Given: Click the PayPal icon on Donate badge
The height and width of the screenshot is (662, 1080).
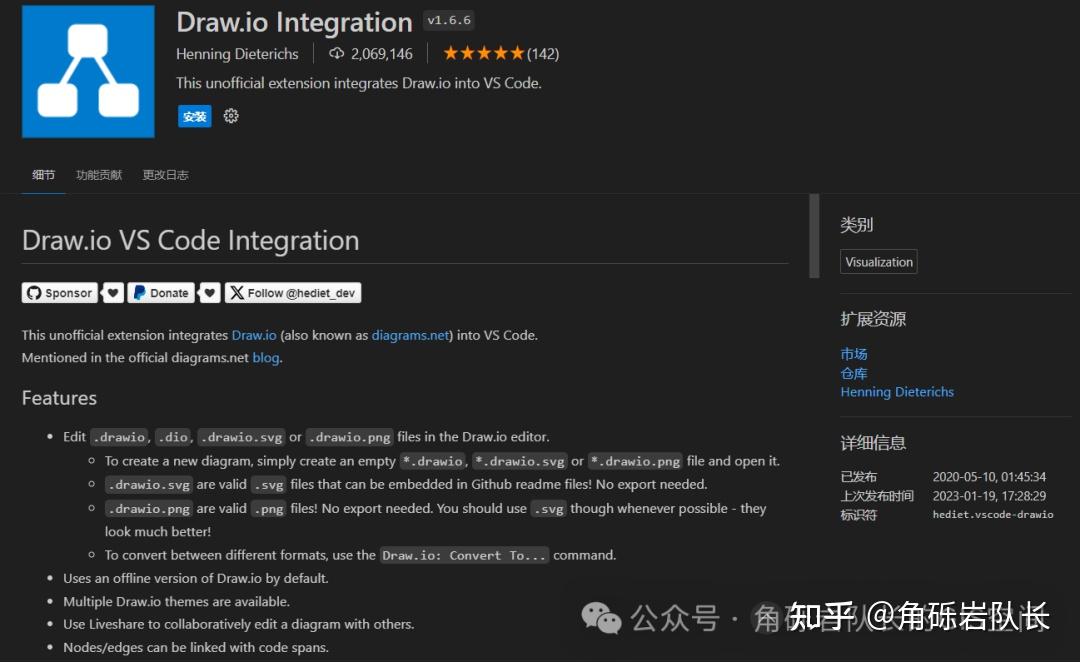Looking at the screenshot, I should 135,292.
